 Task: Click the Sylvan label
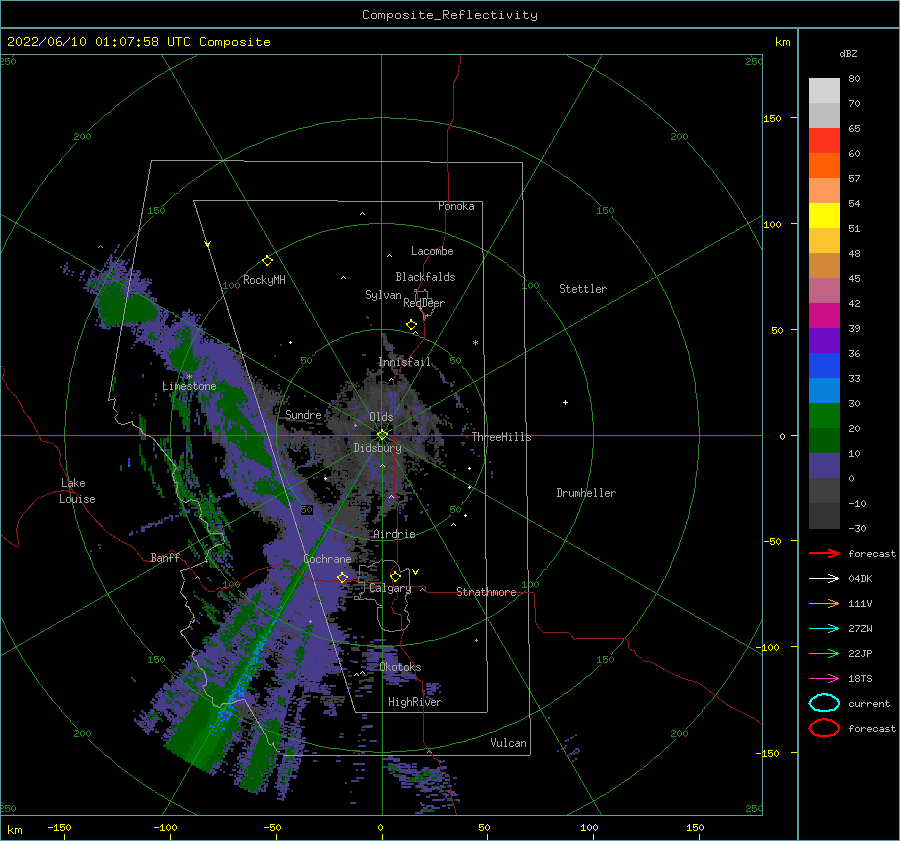(383, 295)
